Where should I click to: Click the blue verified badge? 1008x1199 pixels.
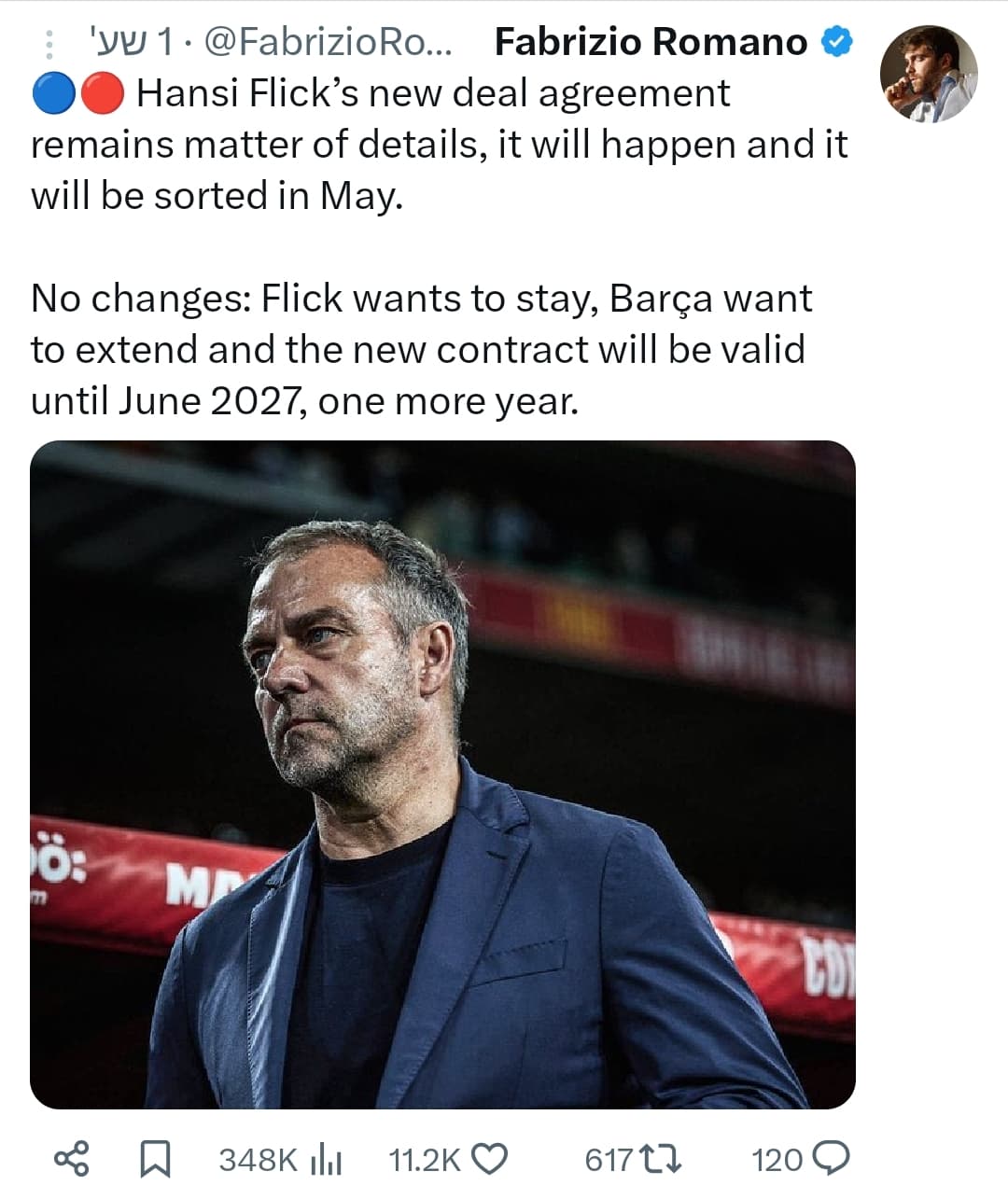point(836,42)
